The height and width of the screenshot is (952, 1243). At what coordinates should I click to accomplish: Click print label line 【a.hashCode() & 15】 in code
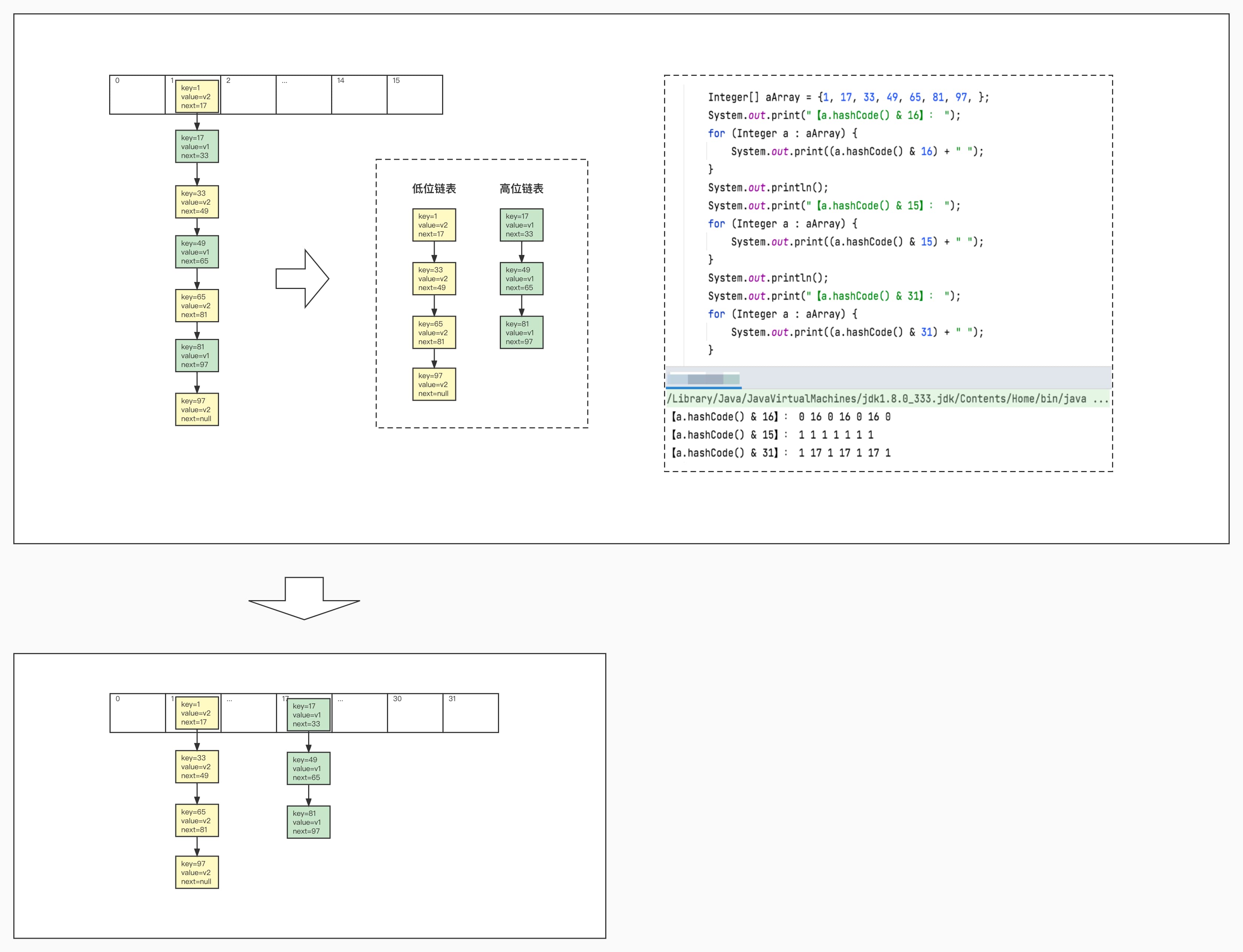(x=834, y=206)
